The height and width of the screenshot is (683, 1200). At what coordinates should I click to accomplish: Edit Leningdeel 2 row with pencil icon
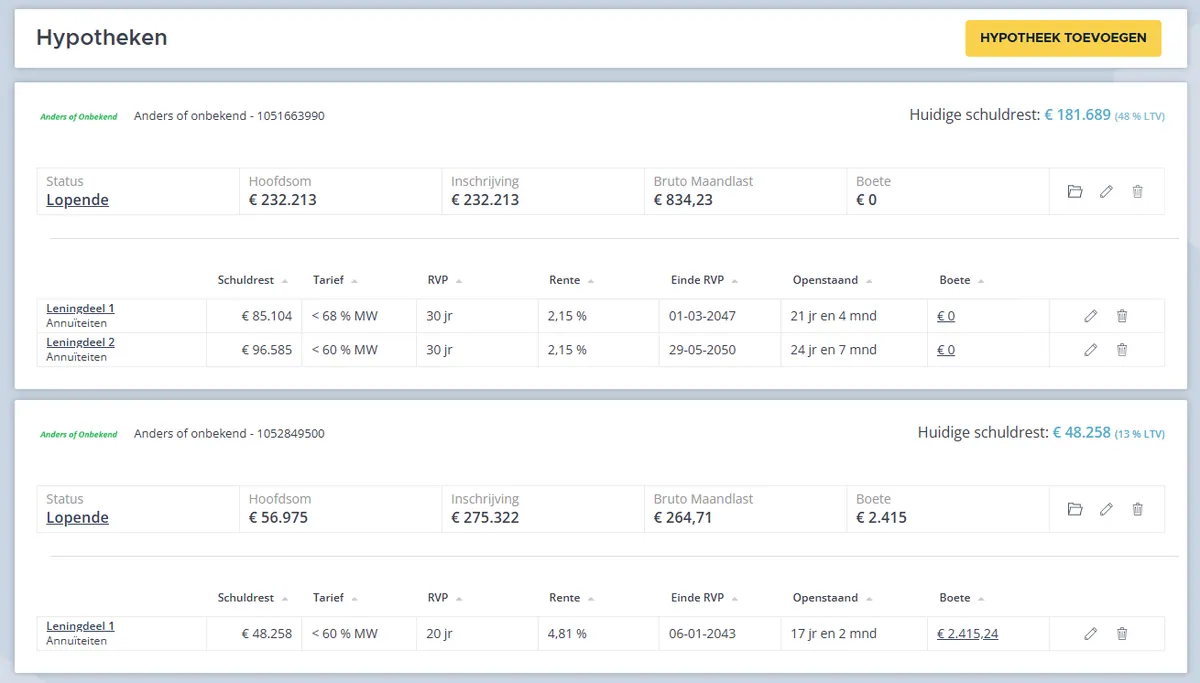click(1091, 350)
